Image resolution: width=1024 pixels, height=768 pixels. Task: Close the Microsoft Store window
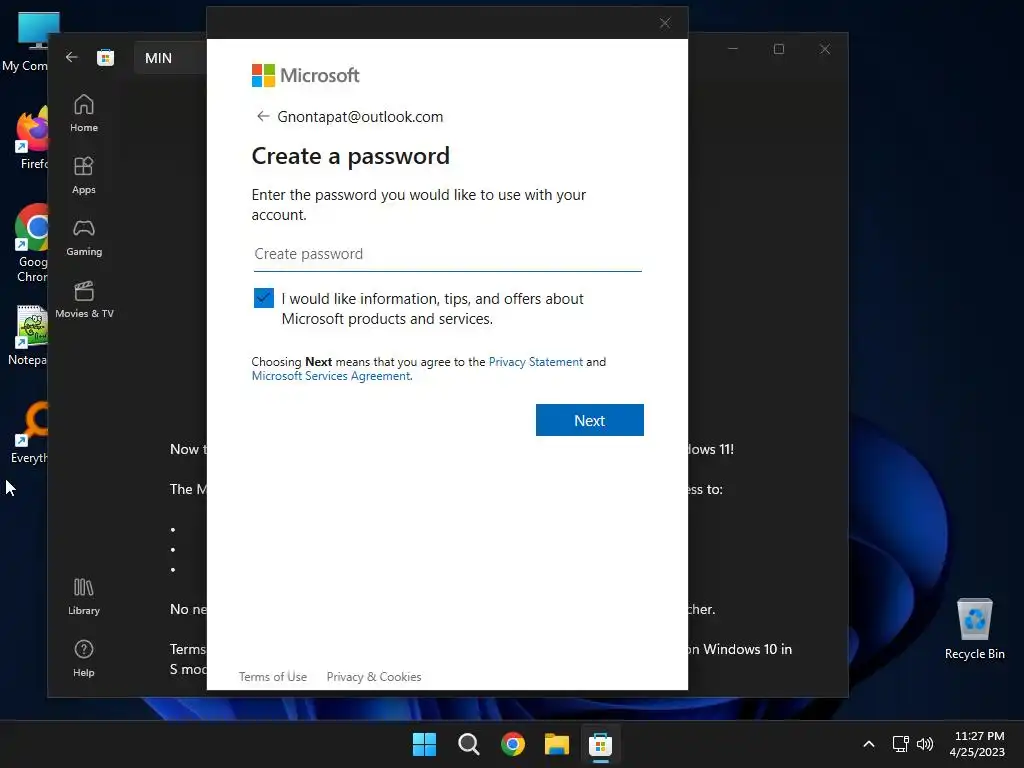coord(825,49)
